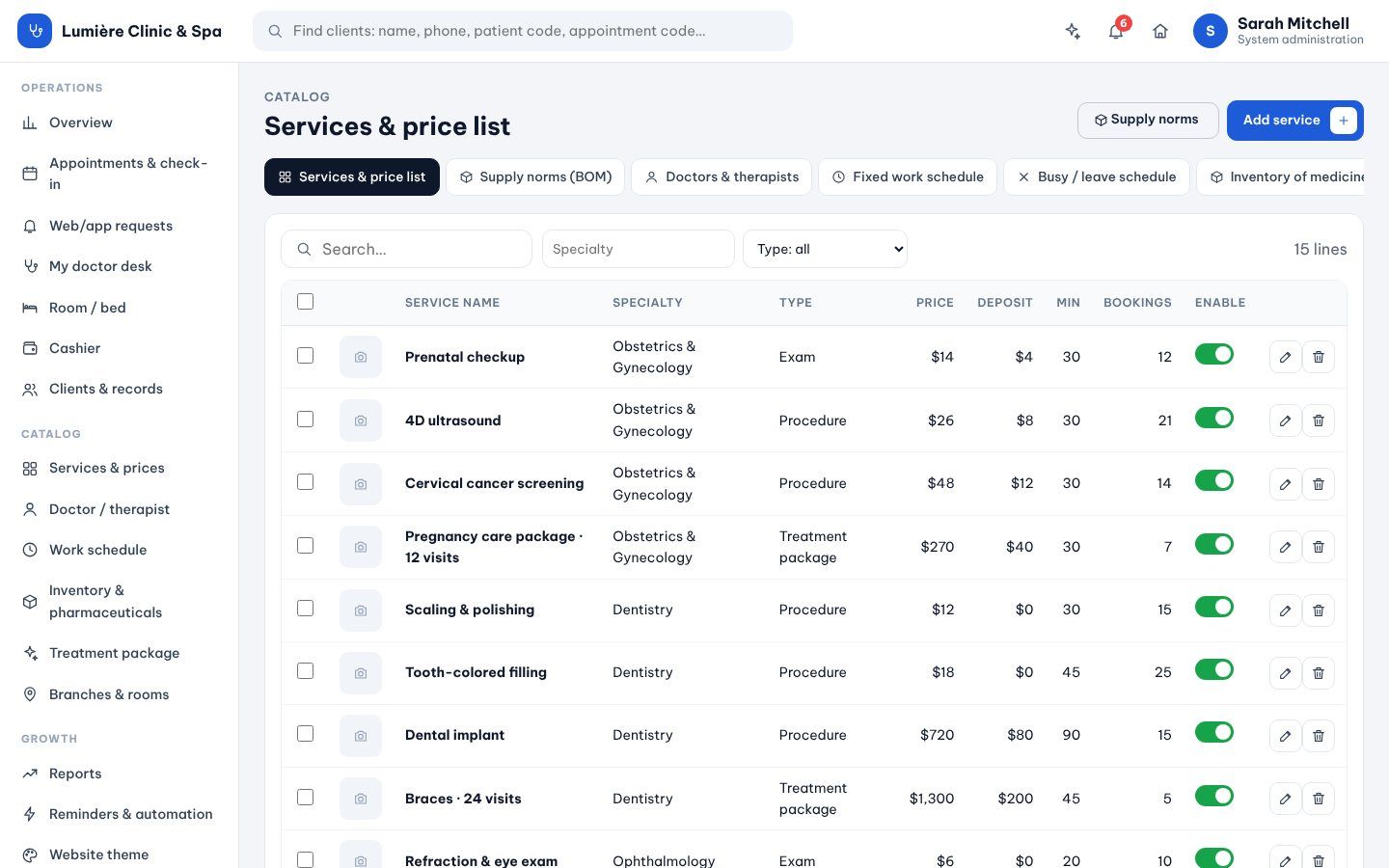1389x868 pixels.
Task: Open Busy / leave schedule tab
Action: [1097, 176]
